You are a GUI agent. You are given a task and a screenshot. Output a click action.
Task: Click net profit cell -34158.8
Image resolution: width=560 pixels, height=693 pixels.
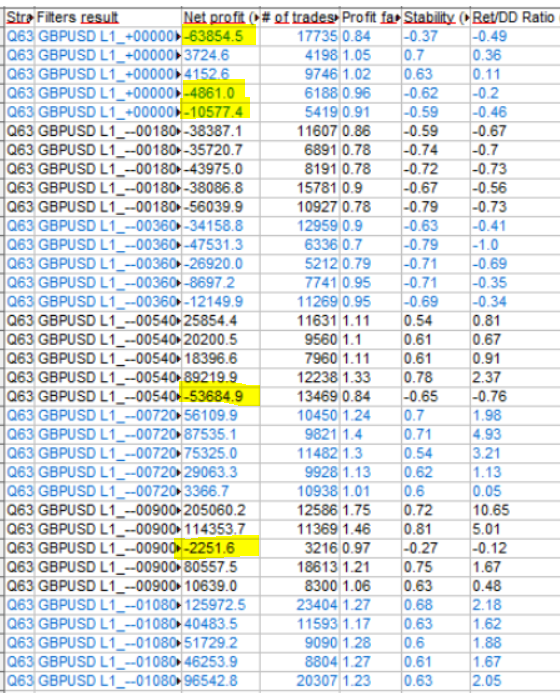[x=220, y=226]
